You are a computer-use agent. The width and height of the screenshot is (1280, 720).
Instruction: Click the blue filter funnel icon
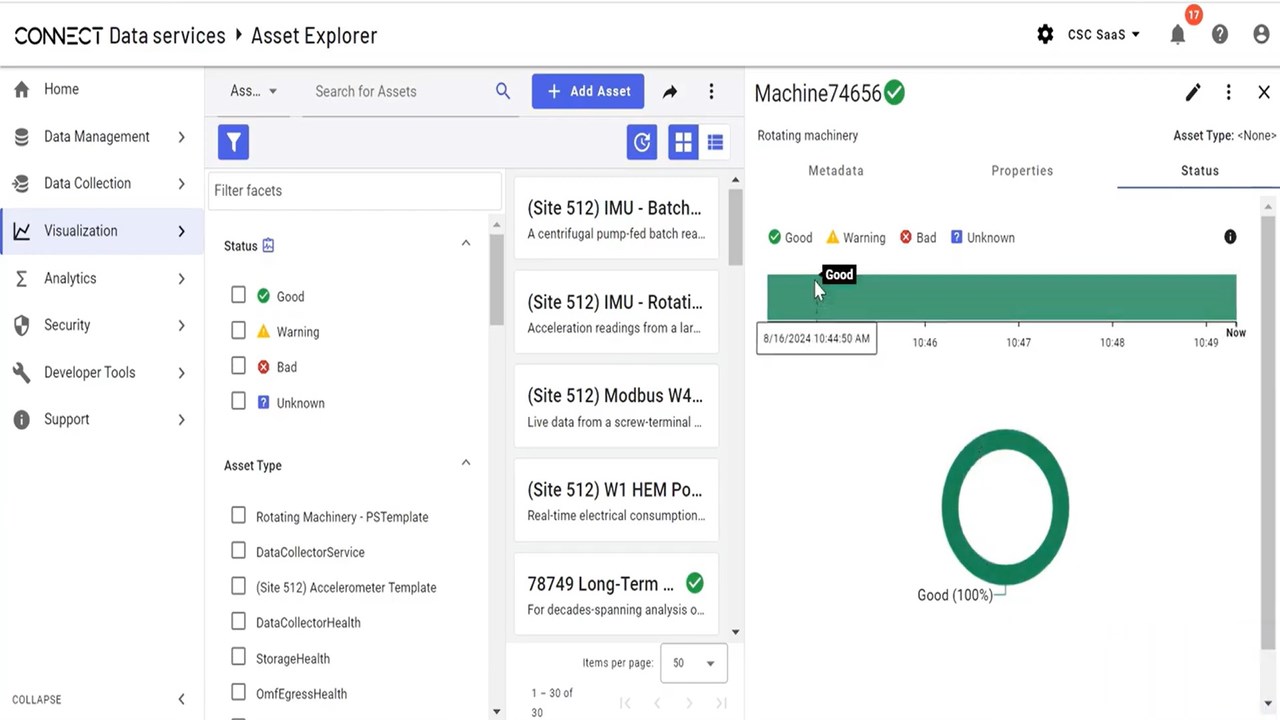pyautogui.click(x=233, y=142)
